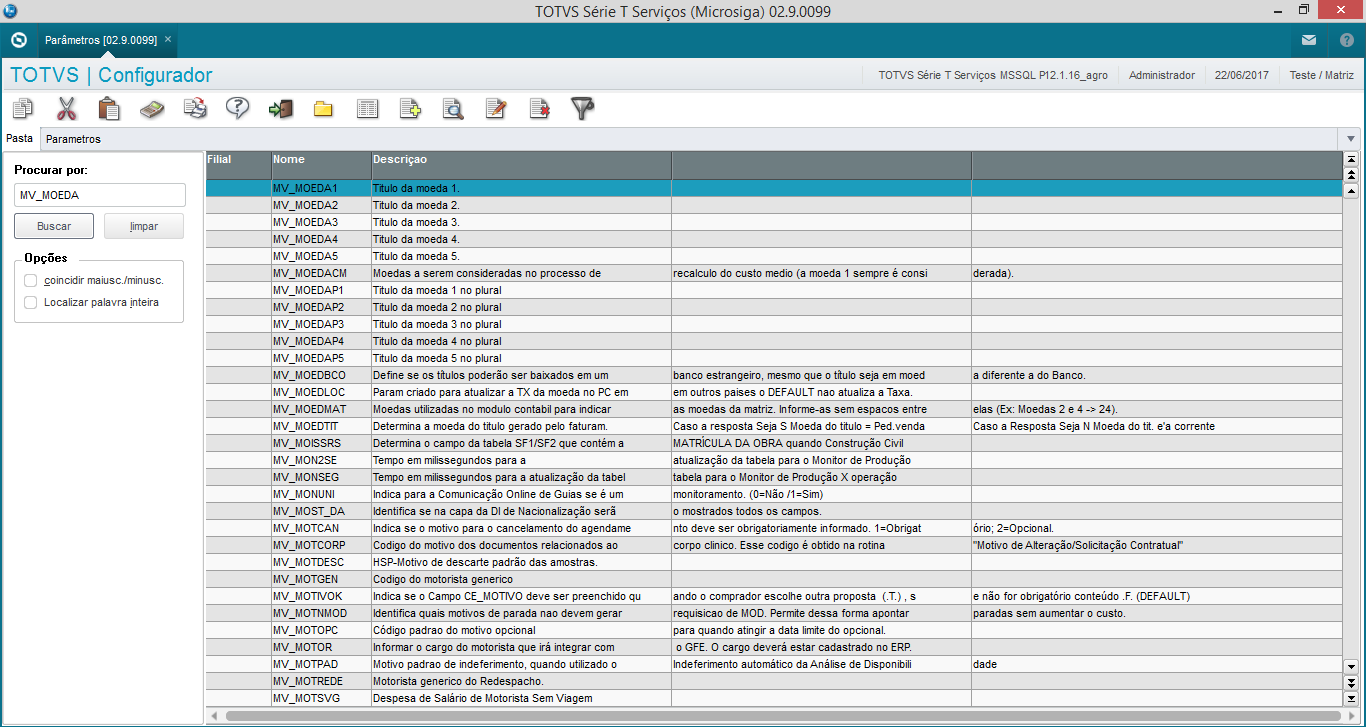
Task: Select the MV_MOTCAN parameter row
Action: pyautogui.click(x=773, y=527)
